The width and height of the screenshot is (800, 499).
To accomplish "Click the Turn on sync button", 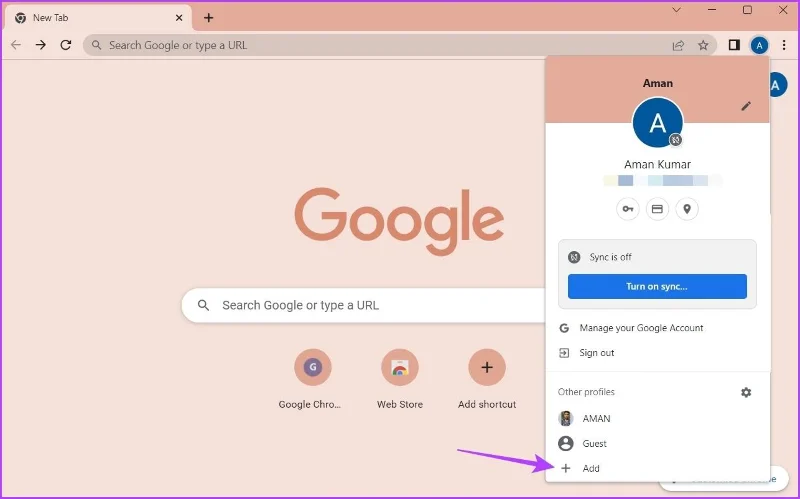I will point(657,286).
